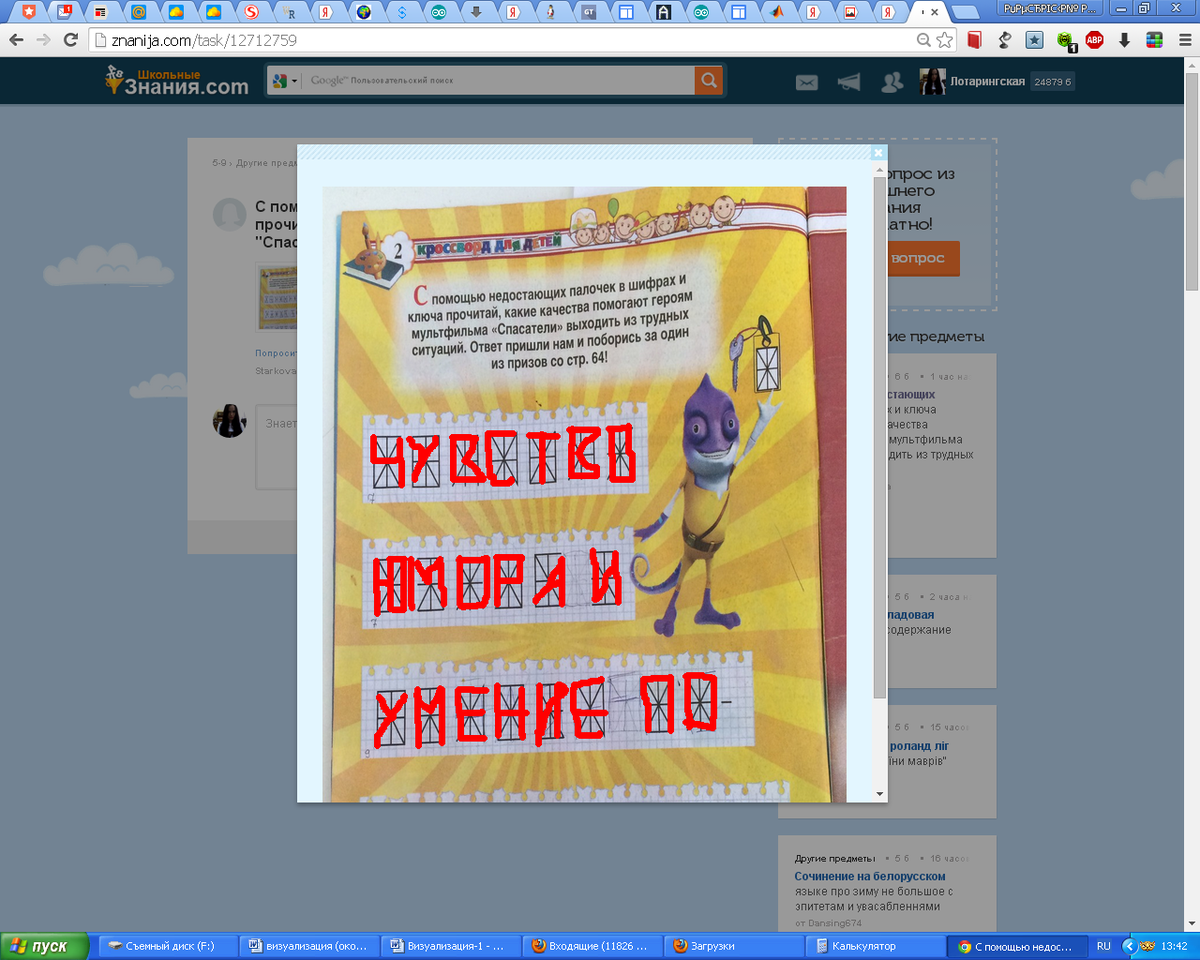Click the Школьные Знания.com logo

point(177,81)
